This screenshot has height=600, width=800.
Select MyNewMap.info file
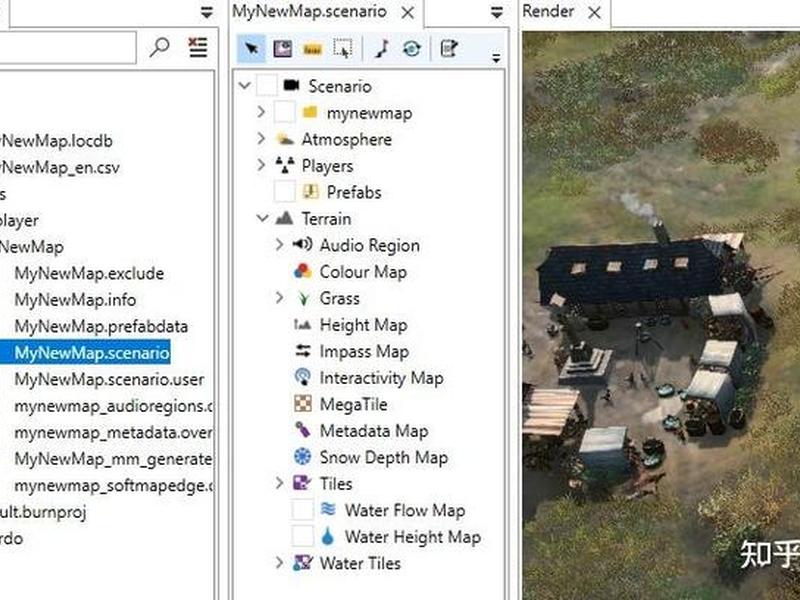click(75, 300)
